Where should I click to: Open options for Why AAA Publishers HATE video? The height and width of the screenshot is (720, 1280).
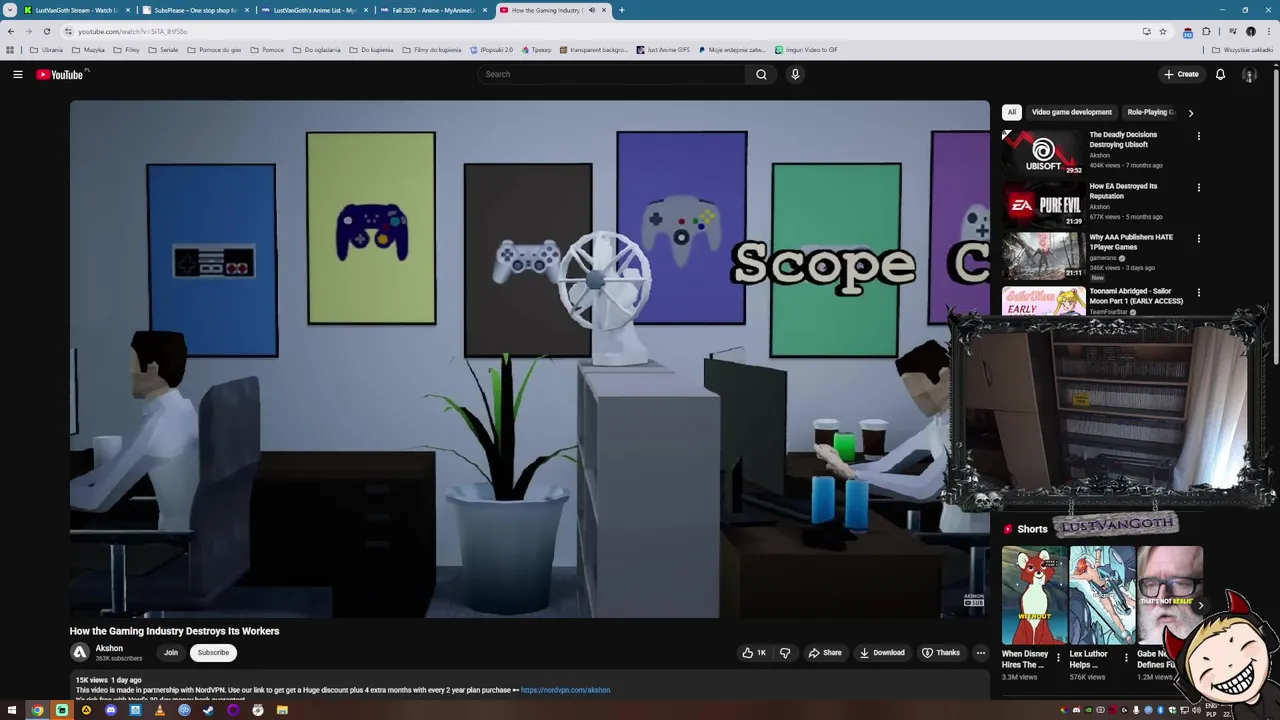[1198, 238]
